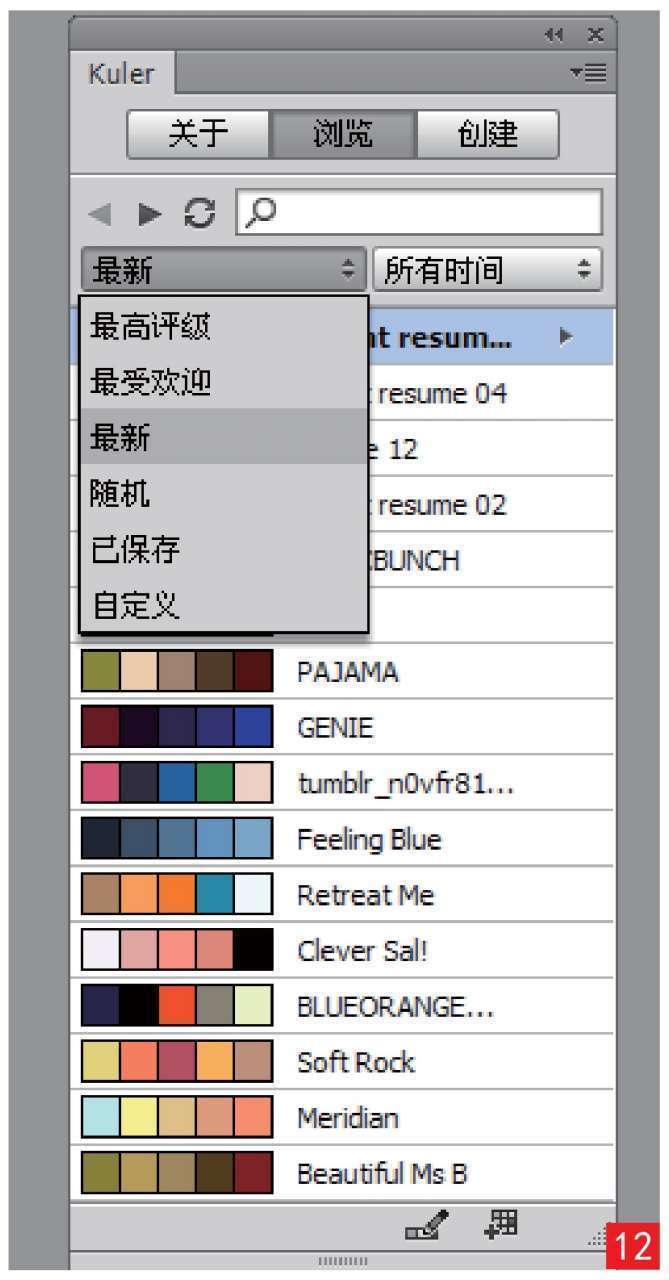This screenshot has width=669, height=1280.
Task: Click the PAJAMA theme color swatch
Action: click(x=177, y=671)
